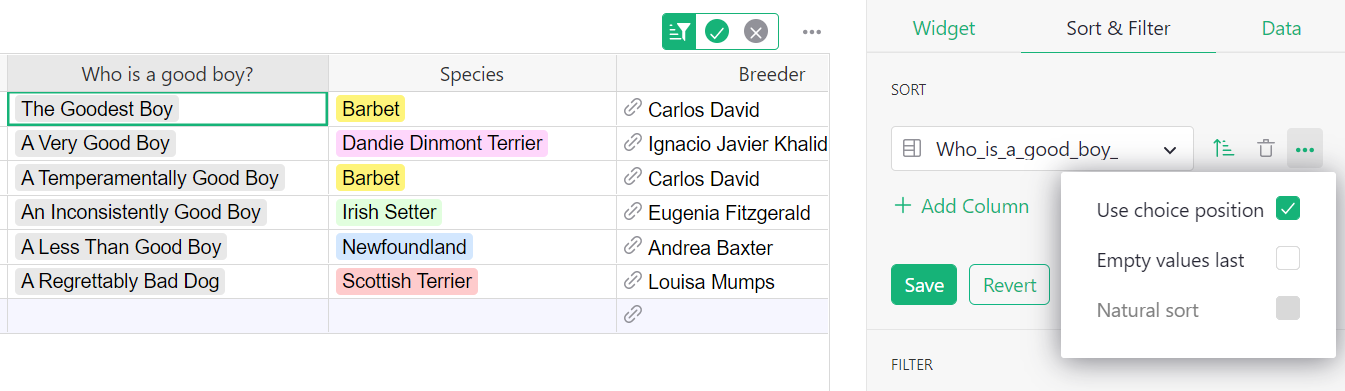Toggle ascending sort order icon
The image size is (1345, 391).
[x=1223, y=149]
